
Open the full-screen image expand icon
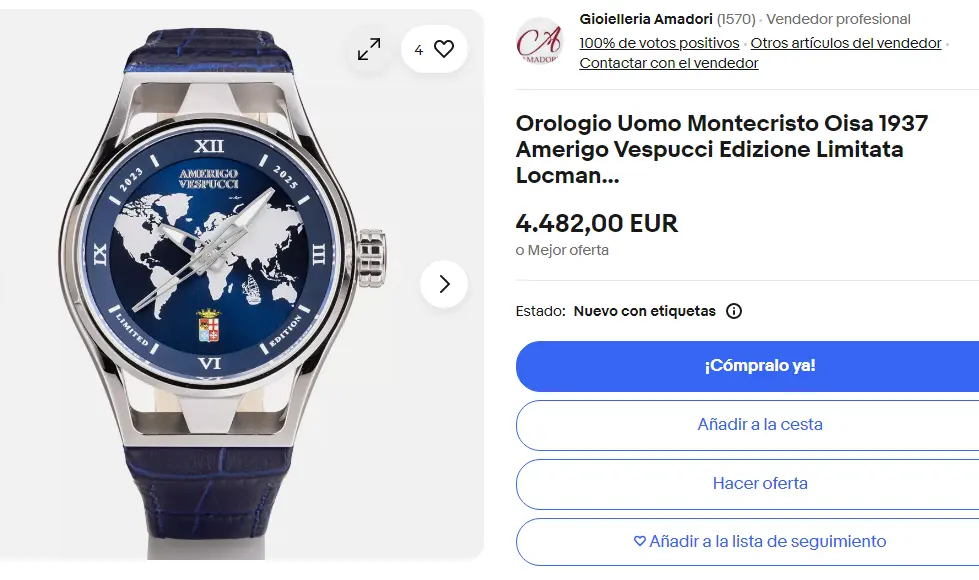[x=369, y=49]
